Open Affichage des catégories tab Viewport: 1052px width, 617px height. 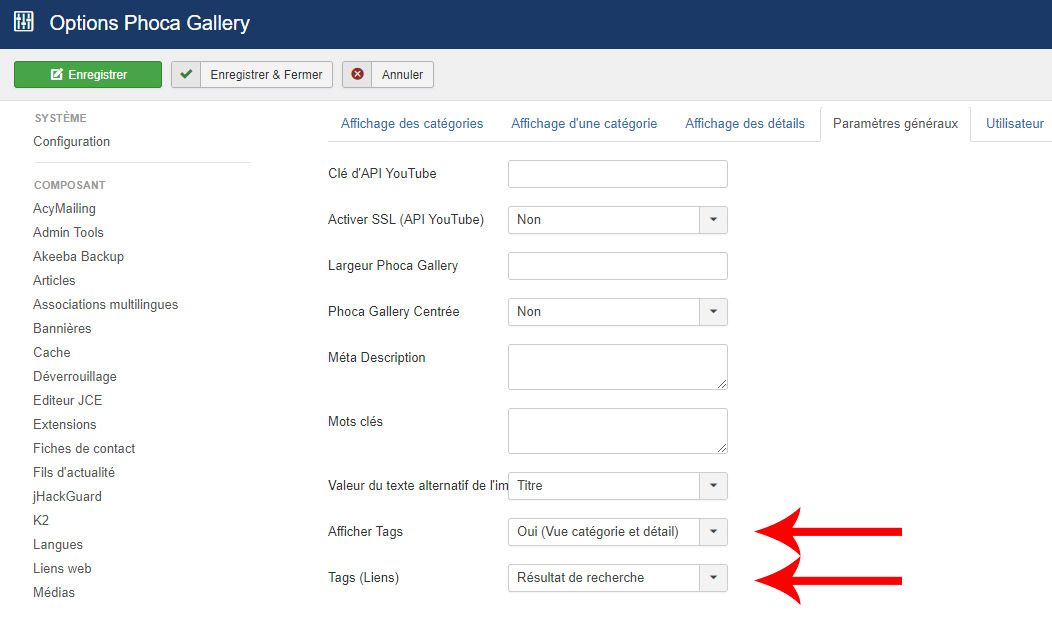point(412,123)
